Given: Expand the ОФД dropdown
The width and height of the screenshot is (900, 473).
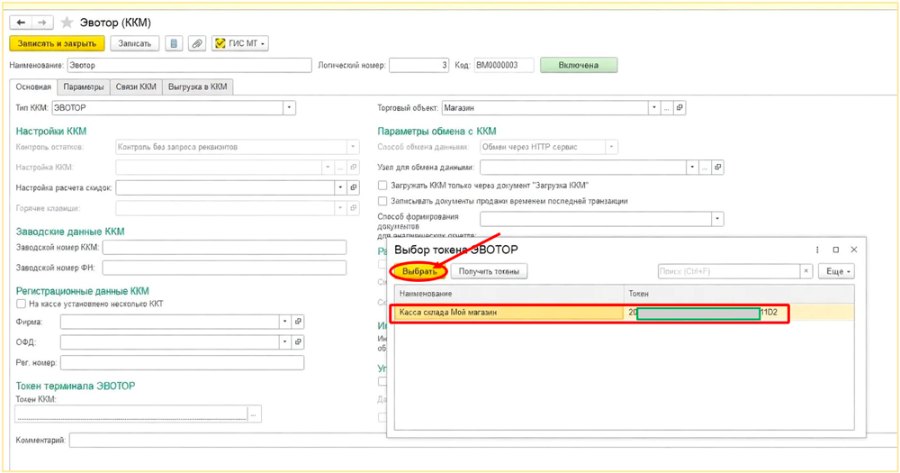Looking at the screenshot, I should (285, 342).
